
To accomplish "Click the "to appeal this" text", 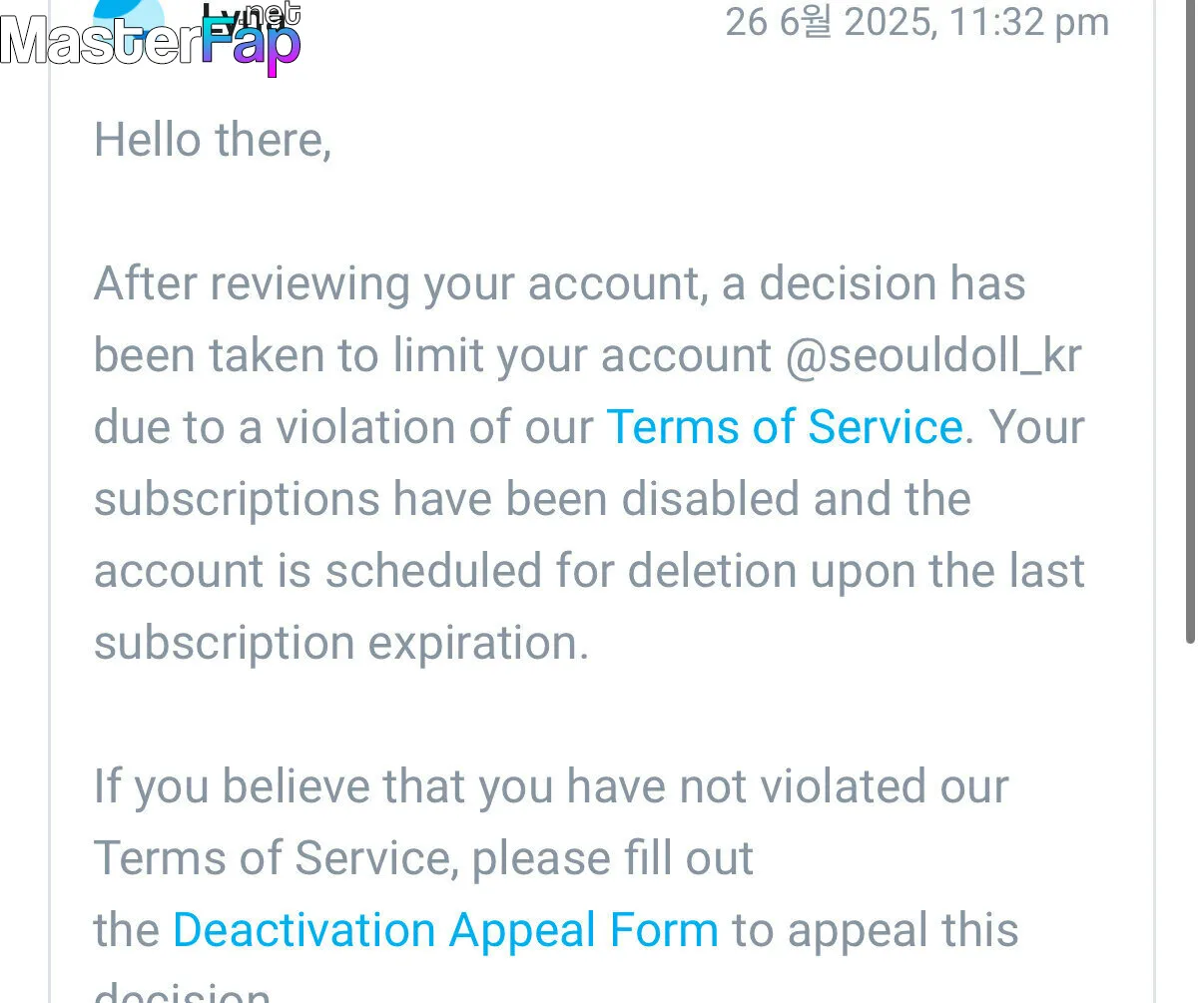I will tap(876, 930).
